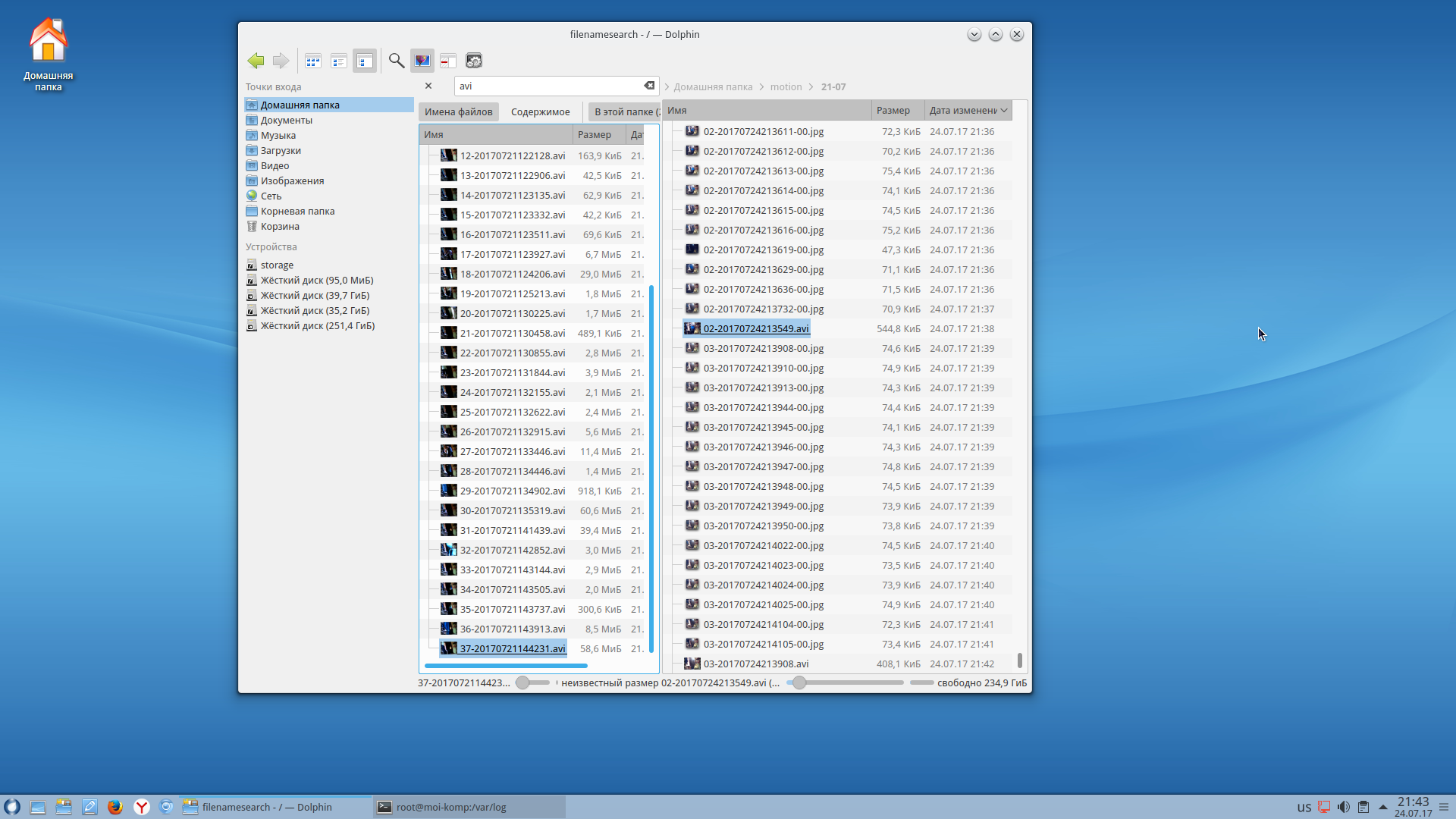Click the motion breadcrumb

pyautogui.click(x=786, y=87)
